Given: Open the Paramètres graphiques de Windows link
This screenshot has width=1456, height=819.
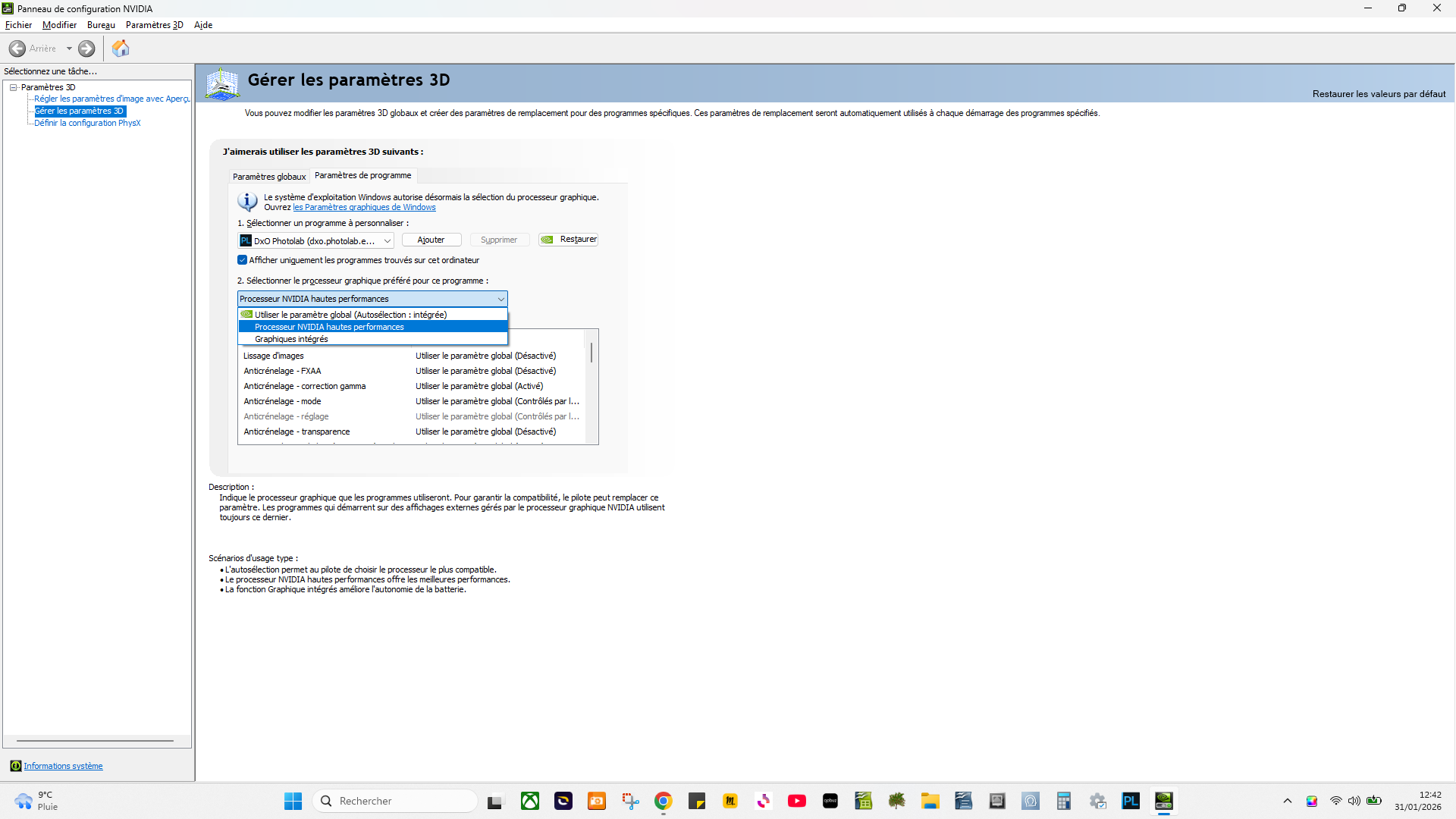Looking at the screenshot, I should [x=364, y=208].
